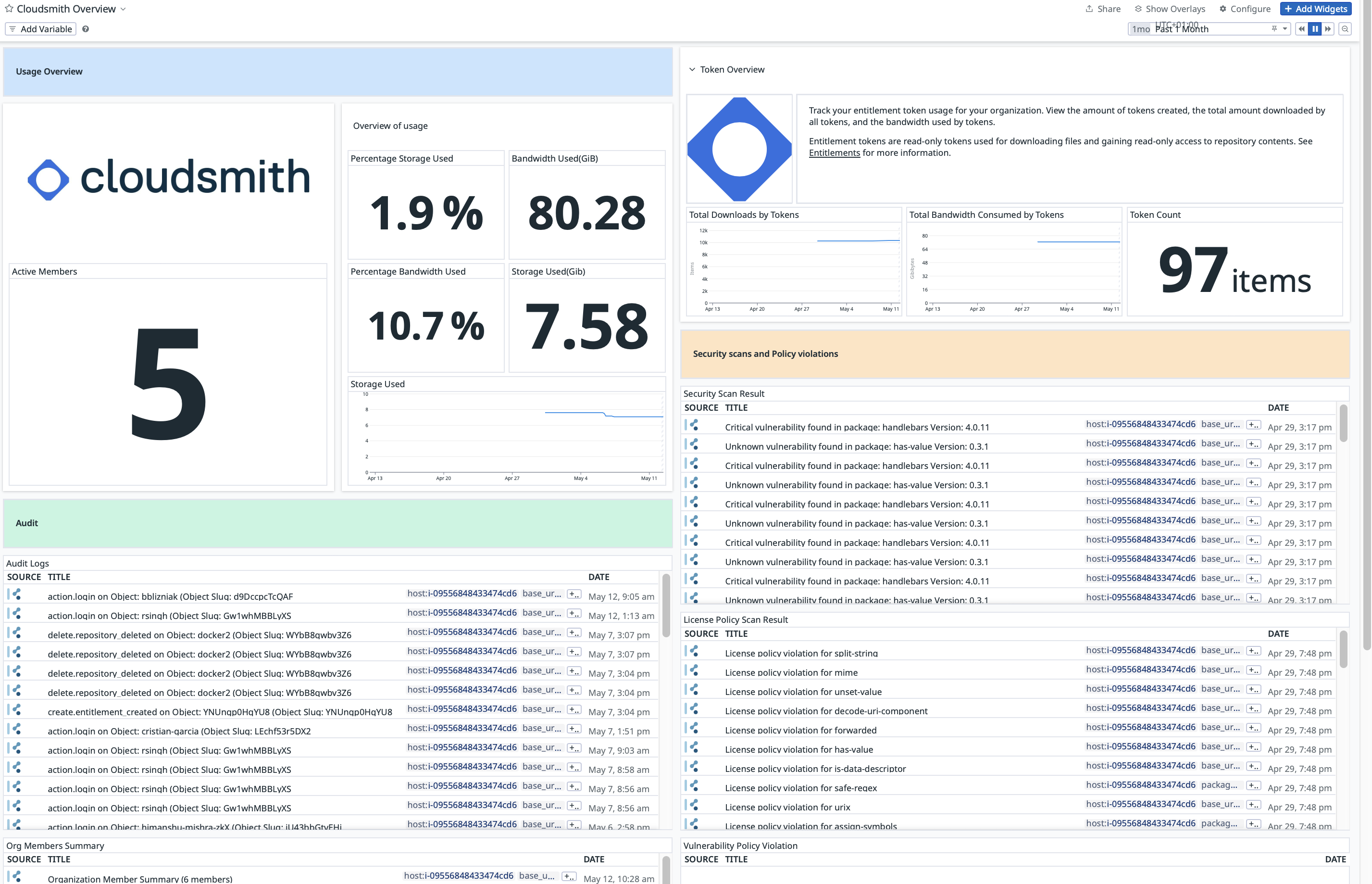Step the time range backward
This screenshot has height=884, width=1372.
coord(1301,29)
